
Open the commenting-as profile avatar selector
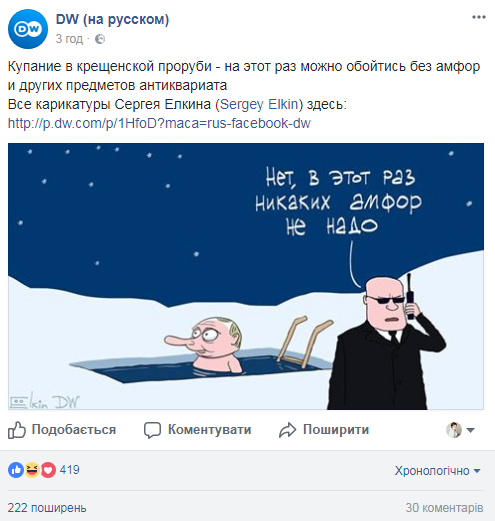(x=460, y=430)
